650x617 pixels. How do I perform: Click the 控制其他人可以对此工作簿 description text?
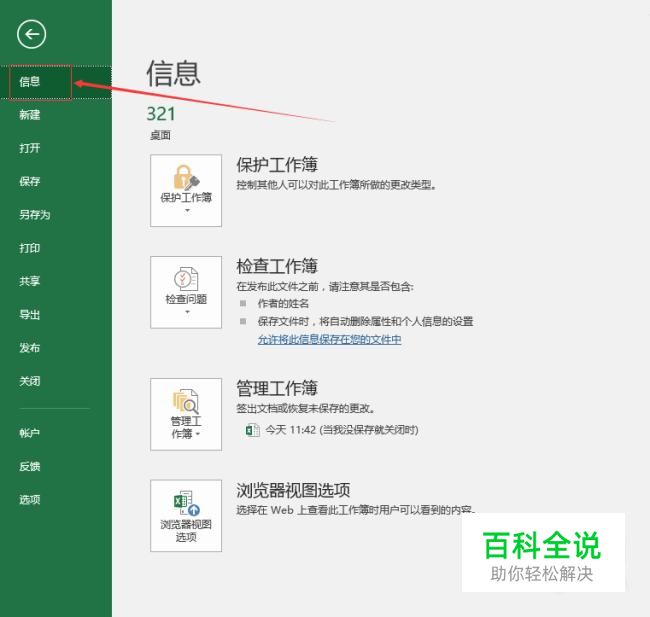click(x=336, y=185)
